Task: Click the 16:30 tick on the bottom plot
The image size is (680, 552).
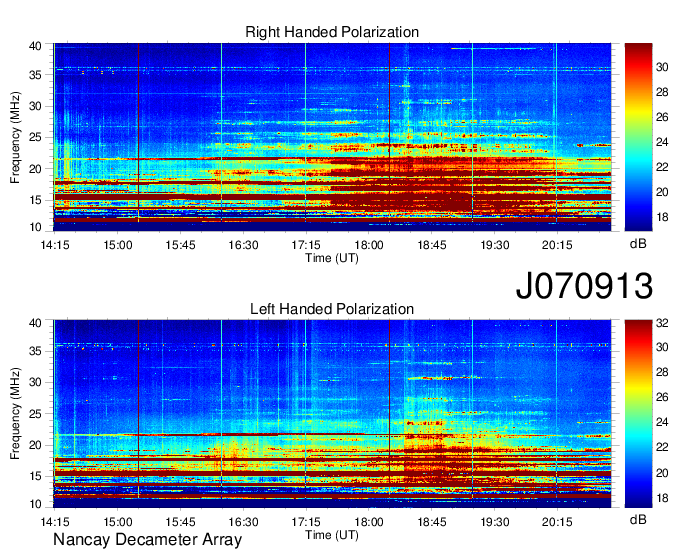Action: [x=243, y=522]
